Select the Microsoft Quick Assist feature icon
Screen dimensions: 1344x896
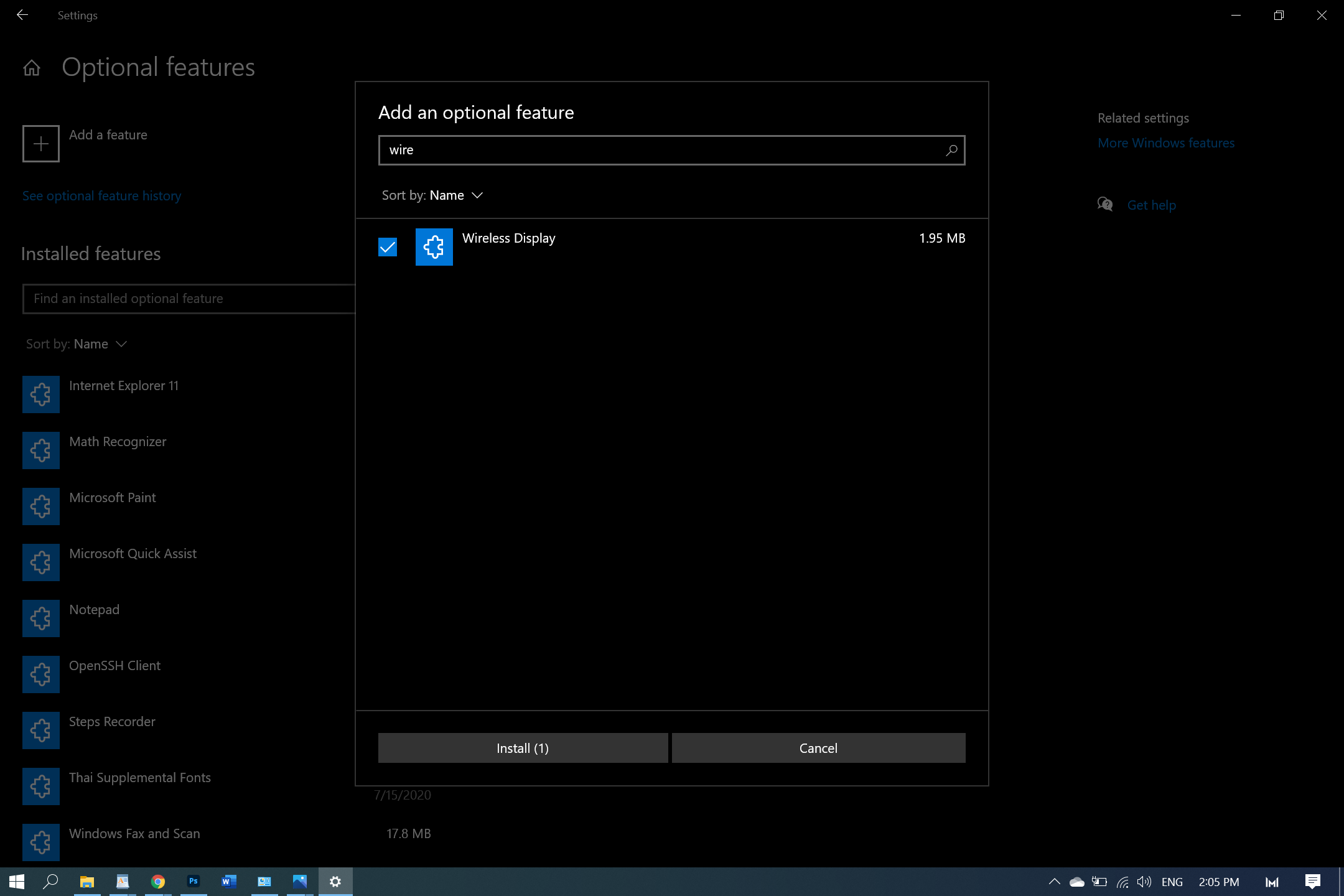[41, 562]
